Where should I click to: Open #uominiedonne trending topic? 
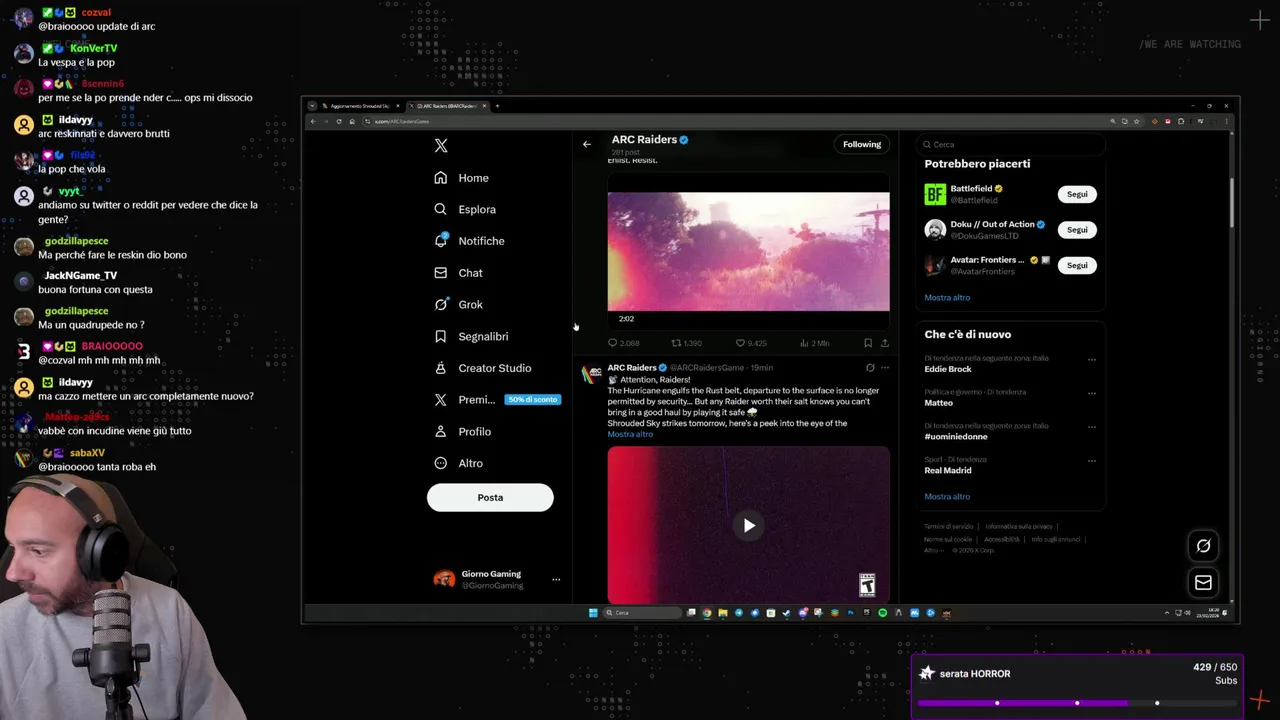click(x=956, y=437)
